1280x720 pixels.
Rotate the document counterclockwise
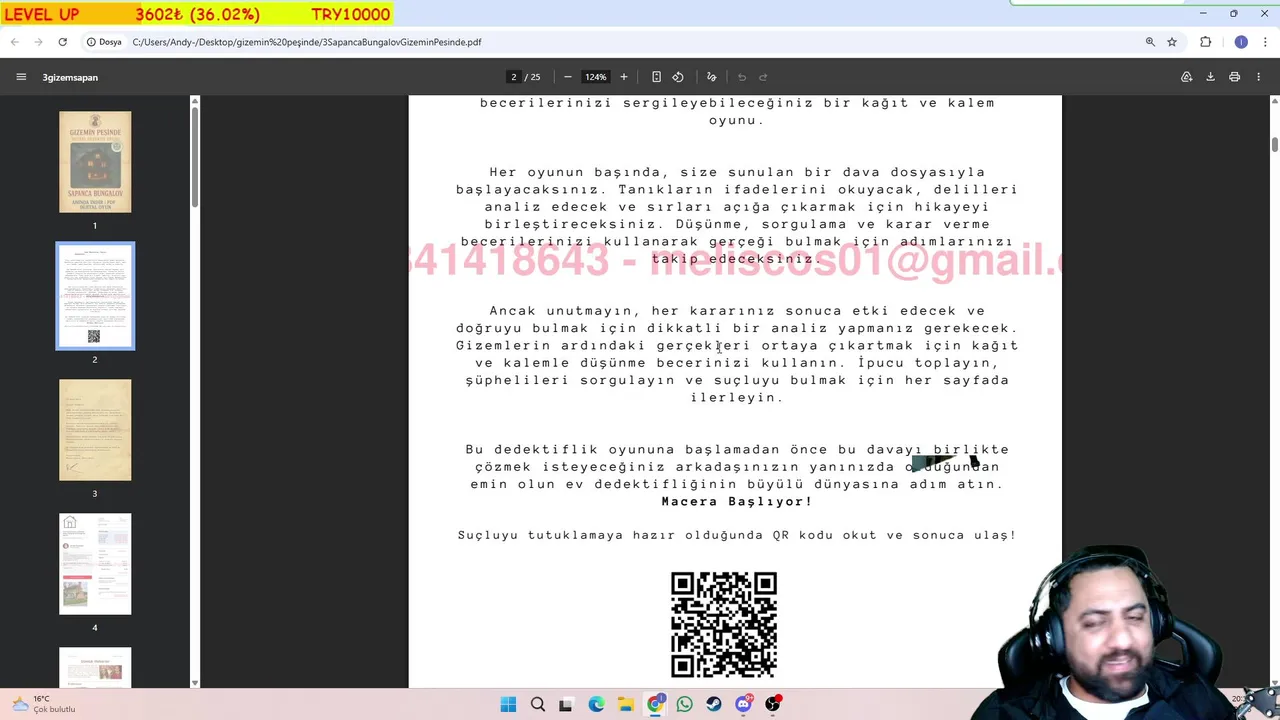678,77
